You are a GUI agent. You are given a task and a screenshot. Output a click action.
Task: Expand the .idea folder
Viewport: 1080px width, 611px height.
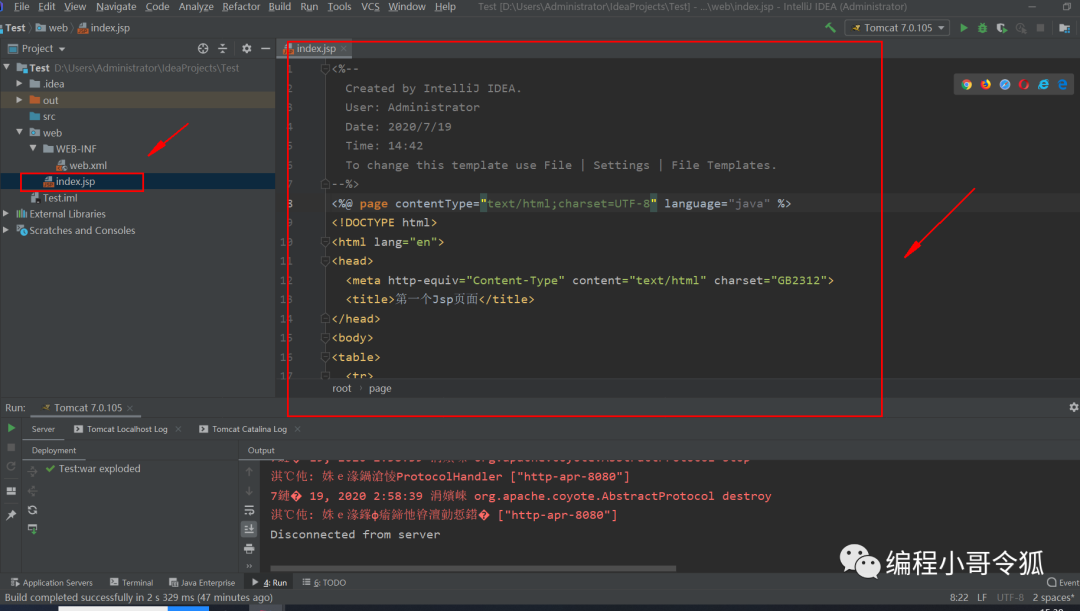pyautogui.click(x=20, y=83)
